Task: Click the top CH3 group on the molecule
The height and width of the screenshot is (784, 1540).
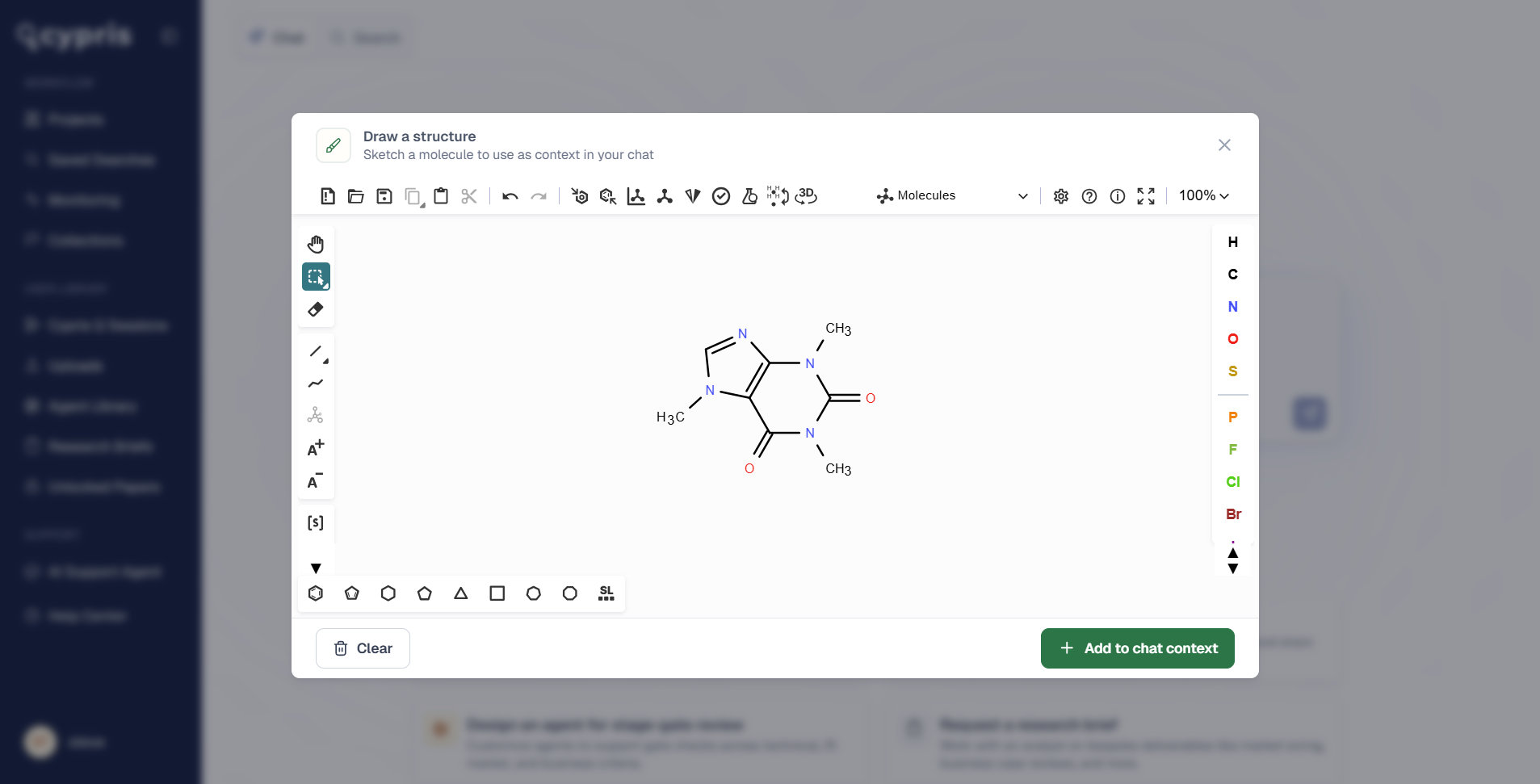Action: point(838,329)
